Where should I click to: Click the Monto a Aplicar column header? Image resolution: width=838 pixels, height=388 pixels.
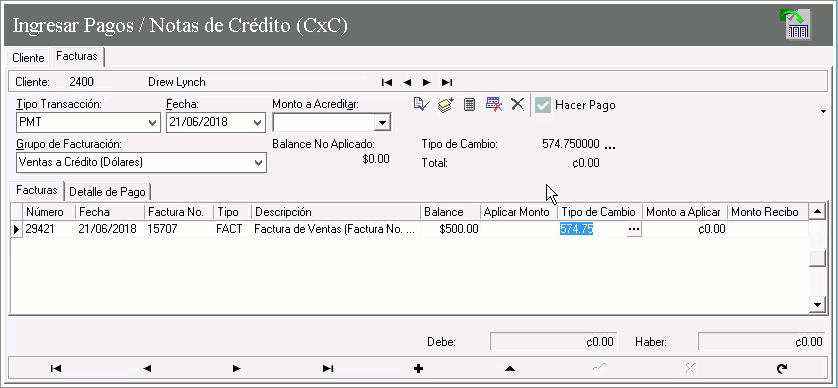[685, 212]
